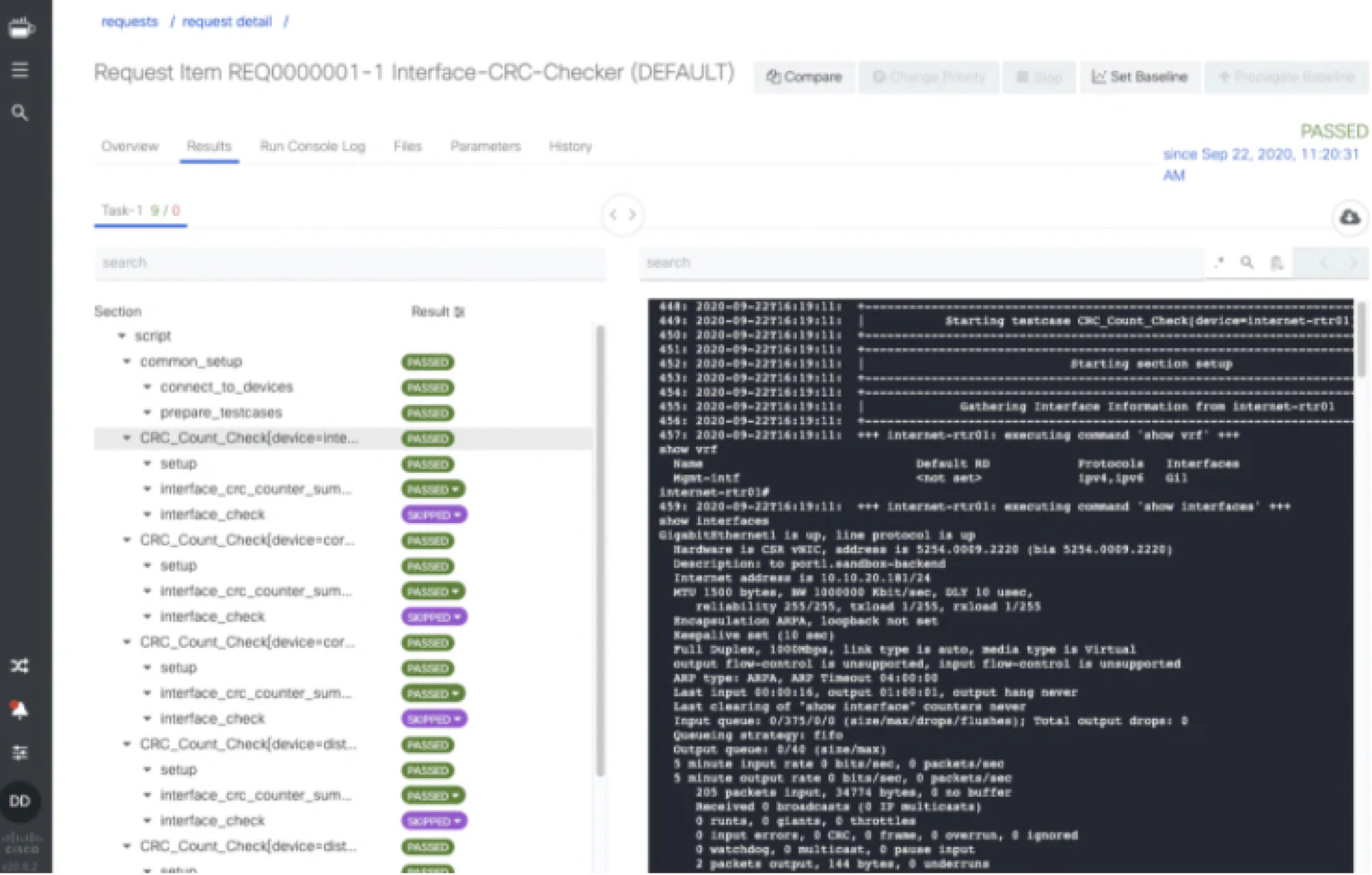Go to next log search match arrow
The height and width of the screenshot is (875, 1372).
(x=1353, y=263)
